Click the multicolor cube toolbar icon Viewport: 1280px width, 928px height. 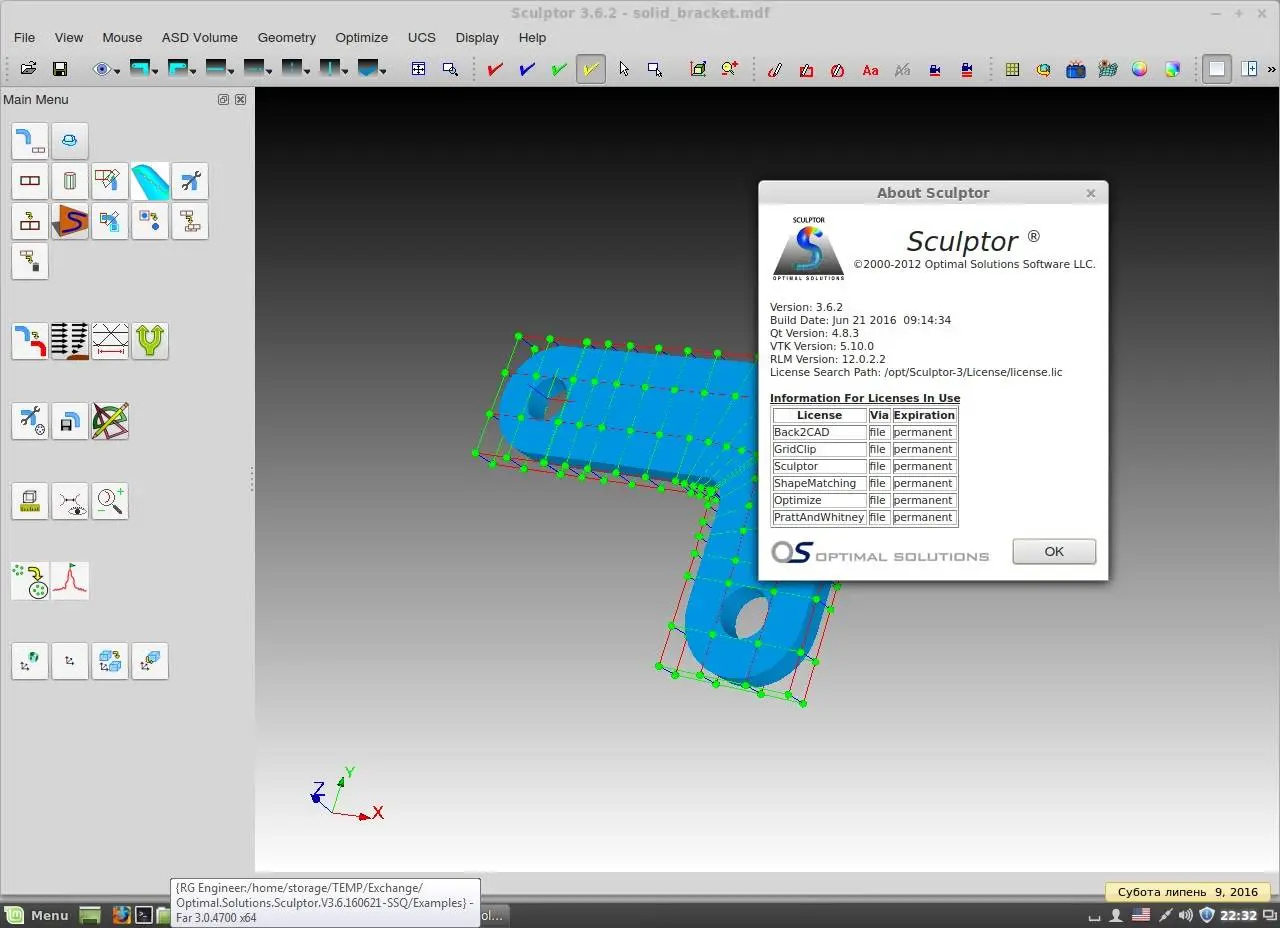tap(1172, 69)
